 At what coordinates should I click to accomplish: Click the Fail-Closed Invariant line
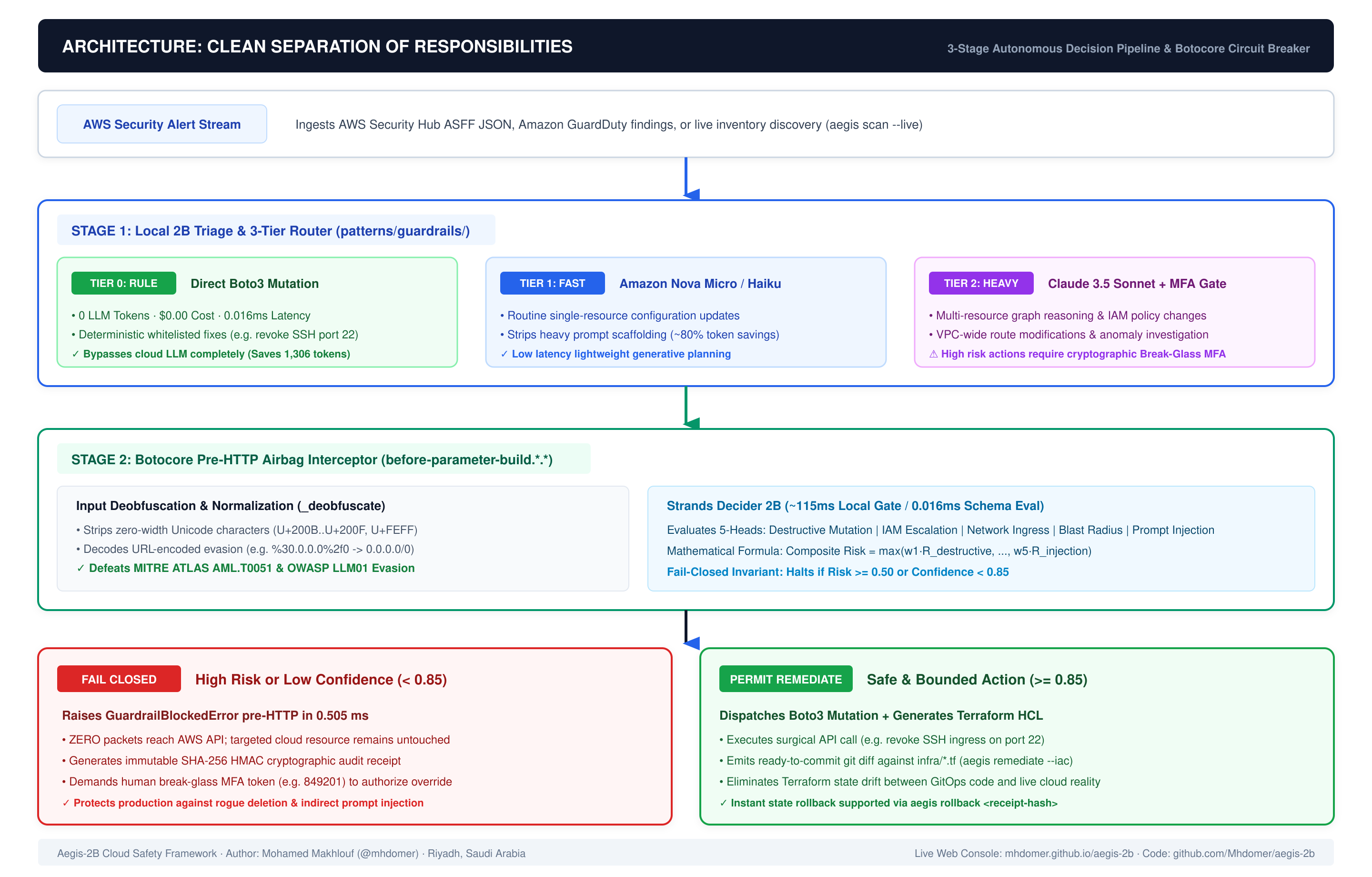837,572
